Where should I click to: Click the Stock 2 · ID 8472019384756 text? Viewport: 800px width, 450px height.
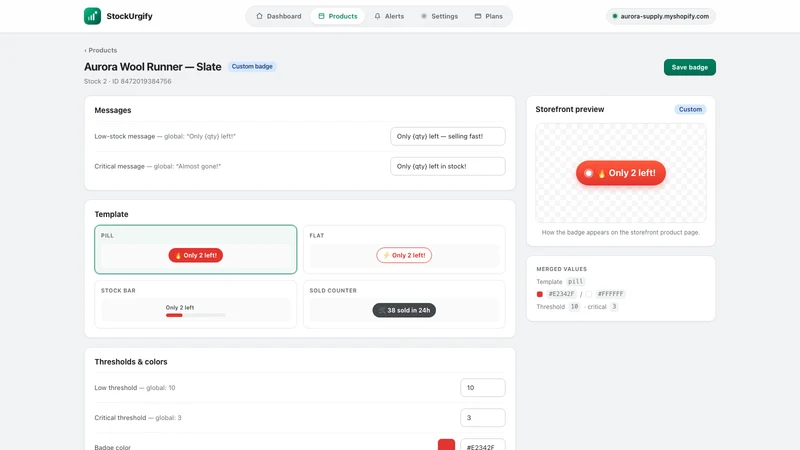pyautogui.click(x=128, y=81)
